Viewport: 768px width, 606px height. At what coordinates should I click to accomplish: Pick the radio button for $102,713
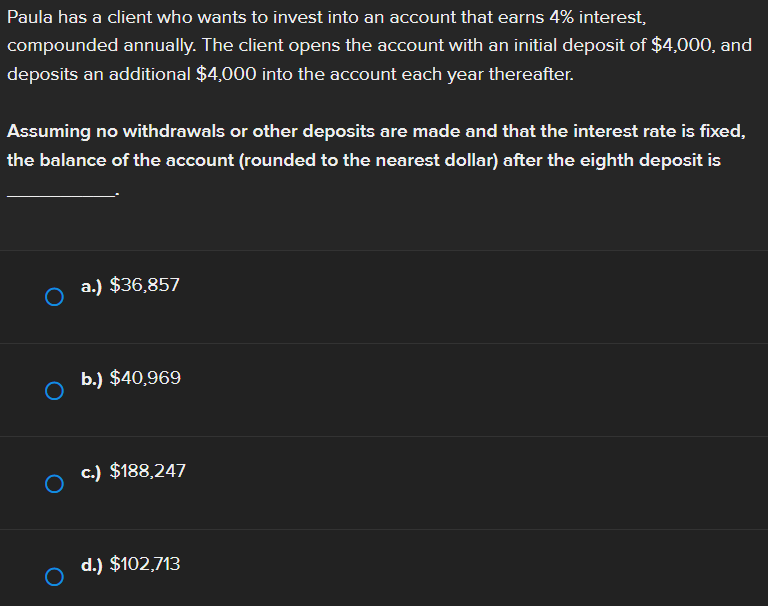tap(54, 577)
